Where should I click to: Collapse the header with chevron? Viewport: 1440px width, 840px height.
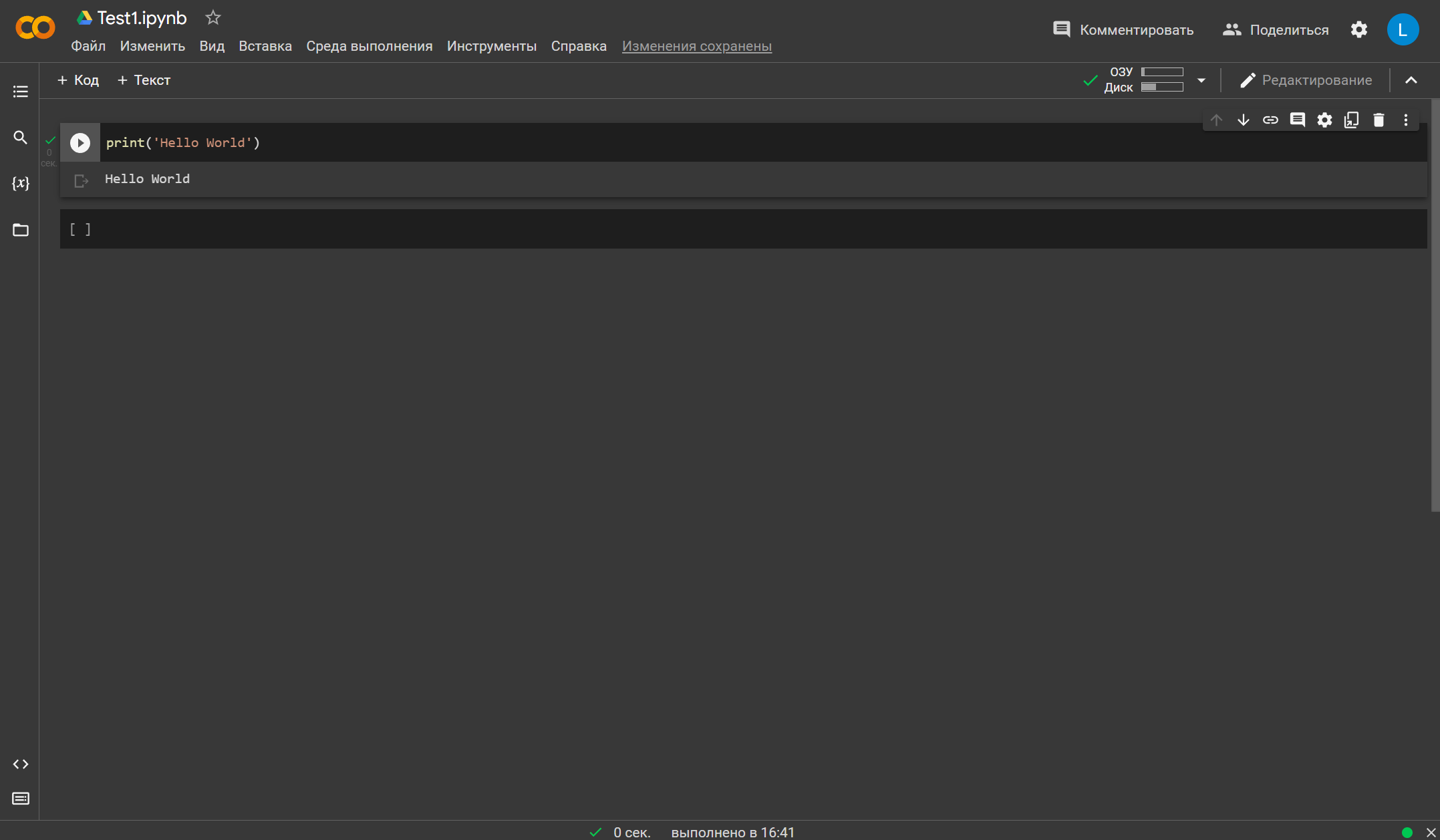tap(1411, 80)
